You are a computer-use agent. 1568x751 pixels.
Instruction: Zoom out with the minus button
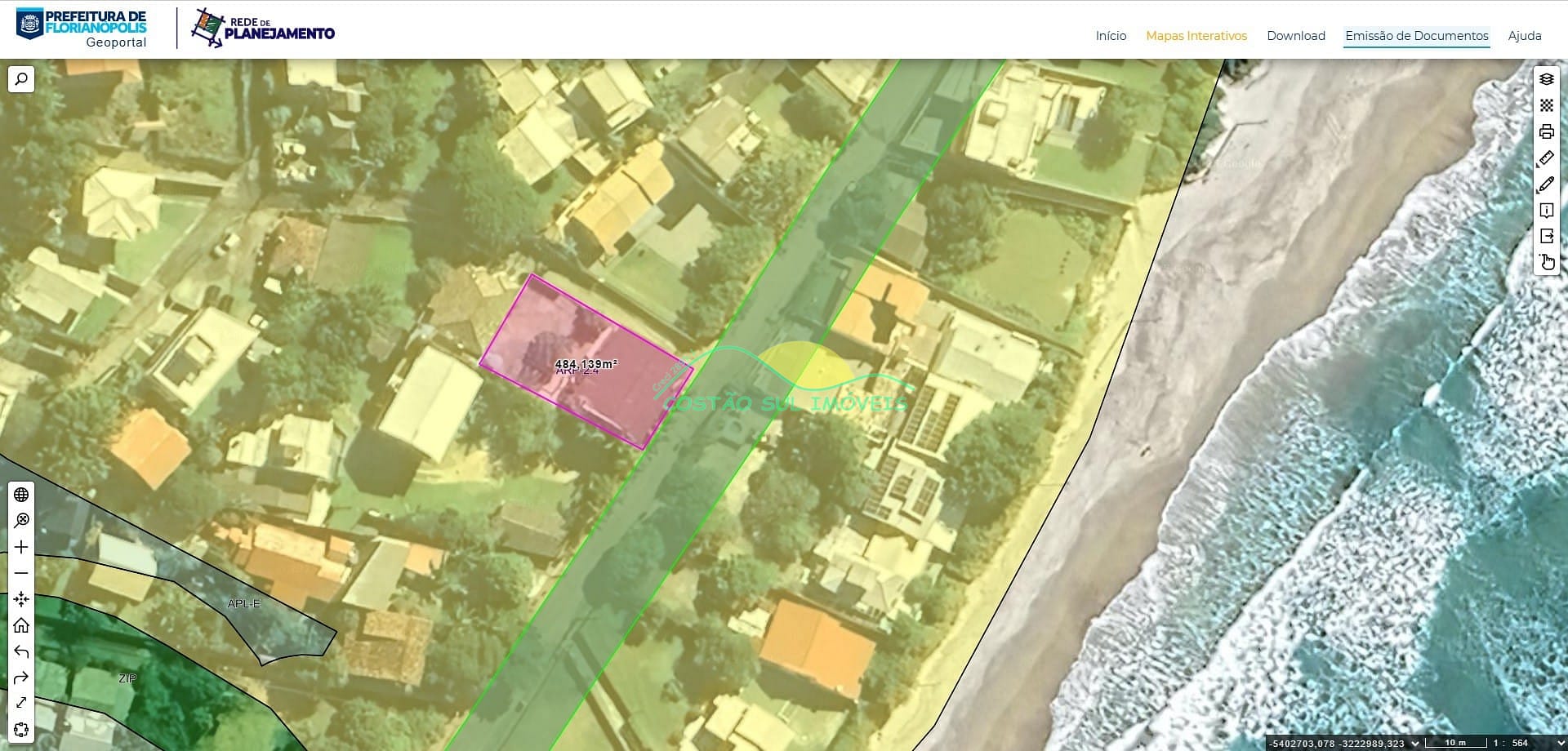tap(21, 573)
